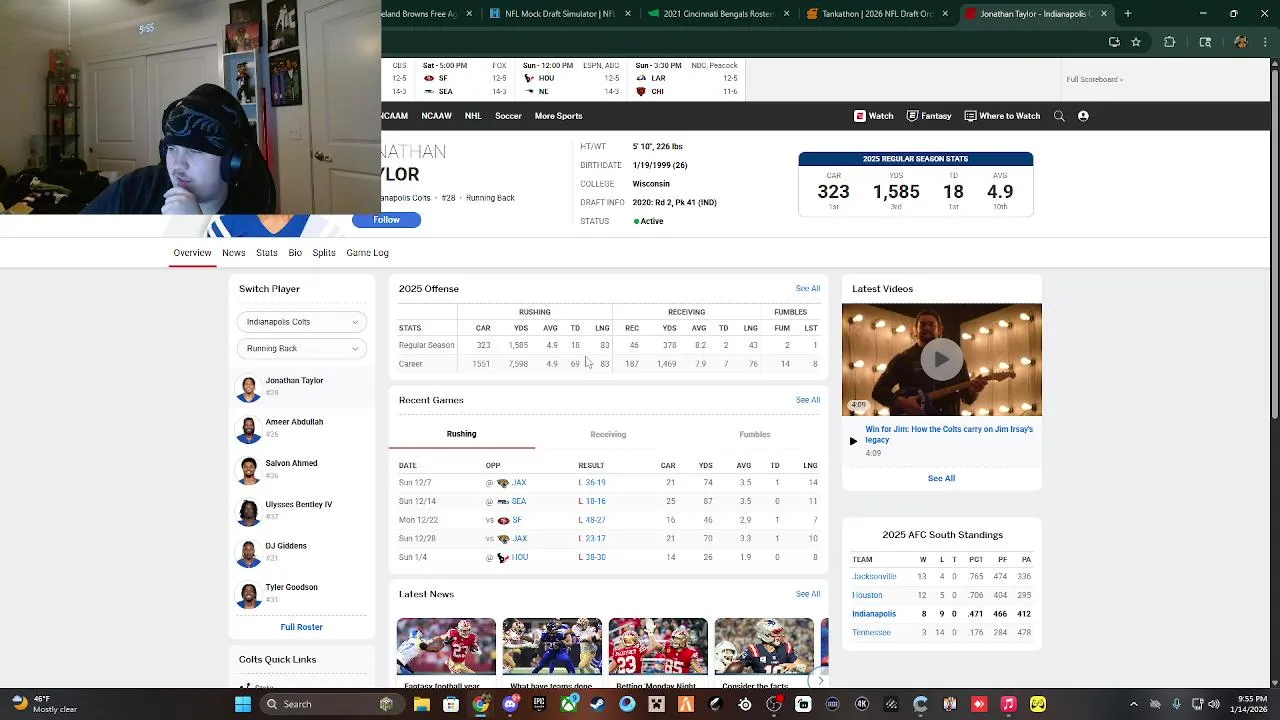Bookmark this page with the star icon
Screen dimensions: 1280x720
coord(1136,42)
